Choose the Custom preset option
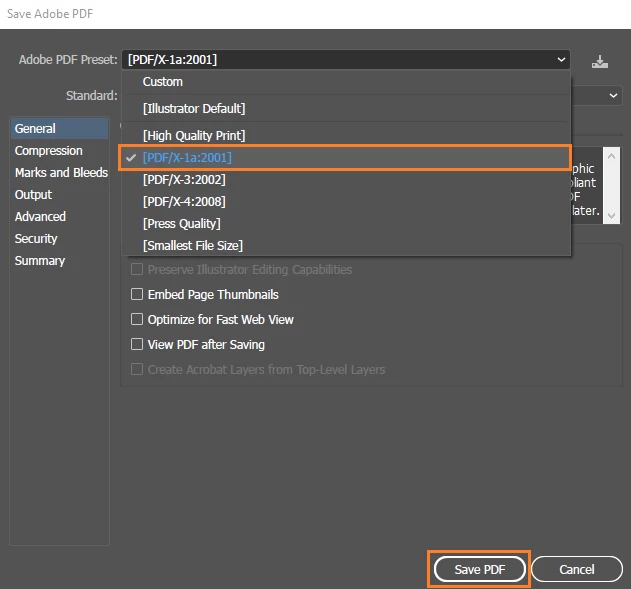The image size is (631, 589). tap(163, 82)
